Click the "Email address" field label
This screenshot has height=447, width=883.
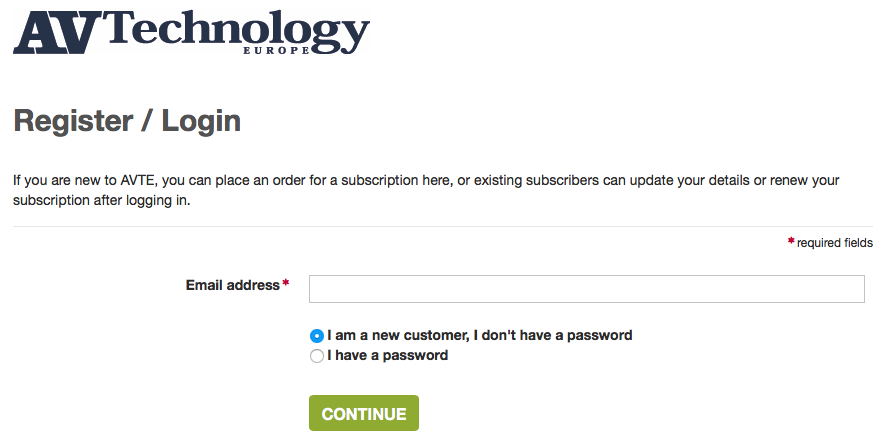point(233,285)
